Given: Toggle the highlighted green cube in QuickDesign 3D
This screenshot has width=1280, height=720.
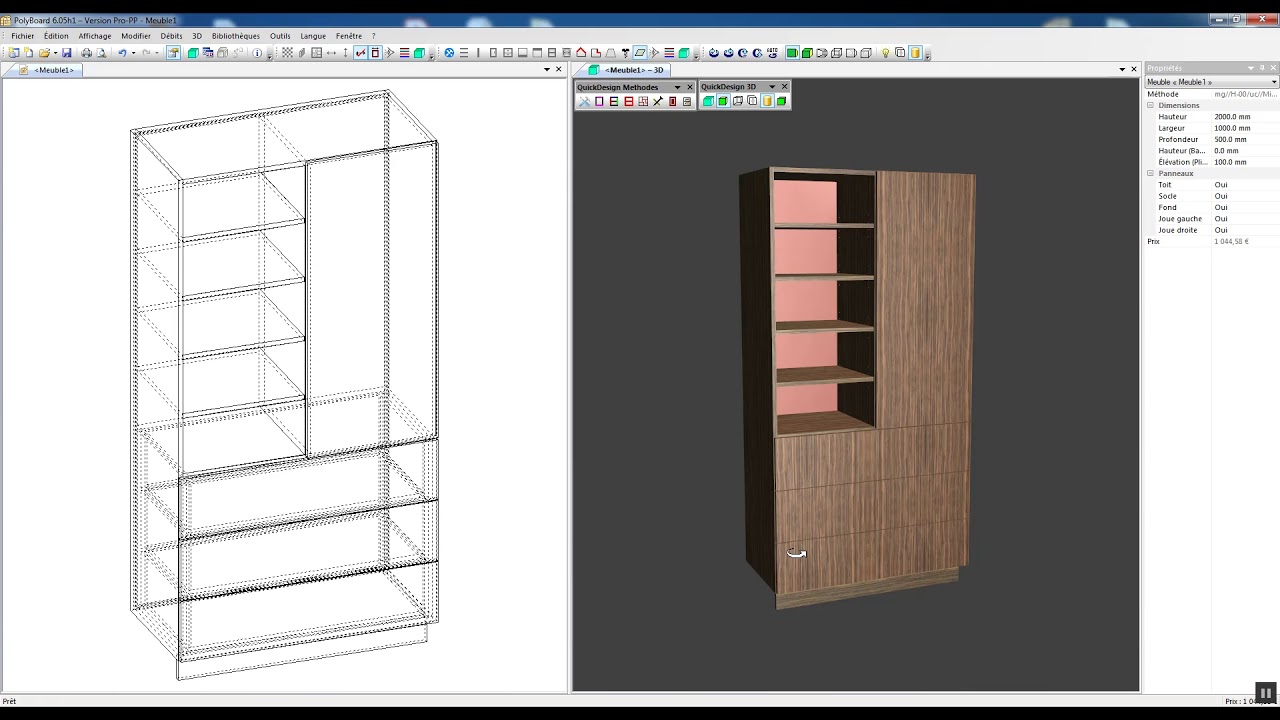Looking at the screenshot, I should coord(723,101).
